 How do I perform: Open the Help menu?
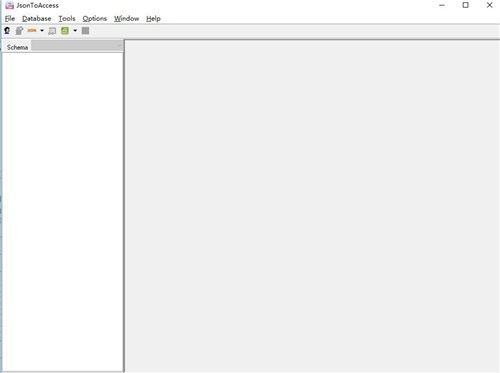coord(153,19)
